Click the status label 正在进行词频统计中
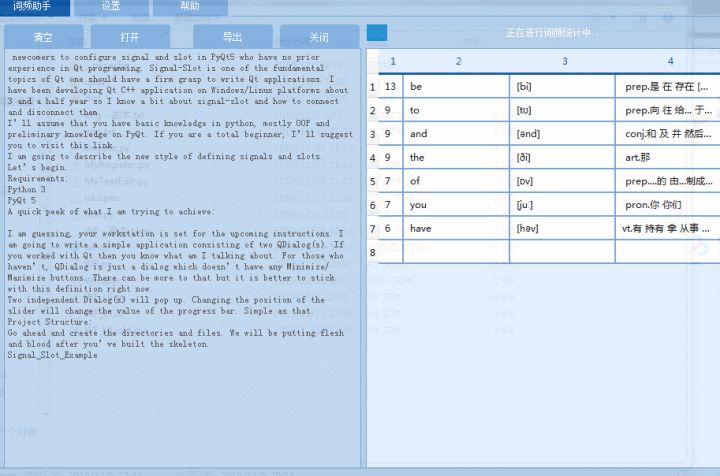The width and height of the screenshot is (720, 476). [x=549, y=33]
